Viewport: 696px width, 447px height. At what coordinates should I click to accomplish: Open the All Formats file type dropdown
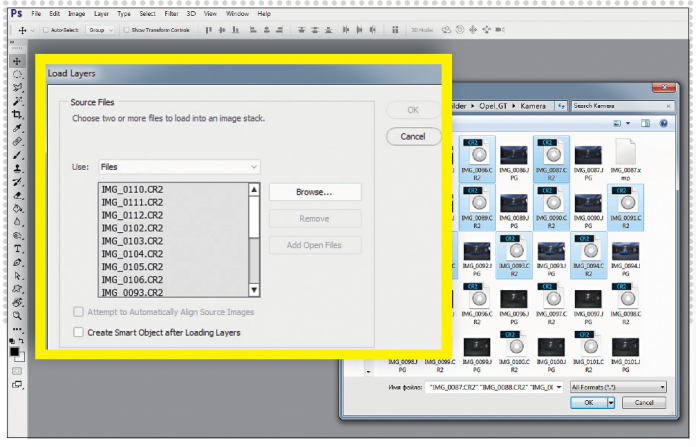617,386
